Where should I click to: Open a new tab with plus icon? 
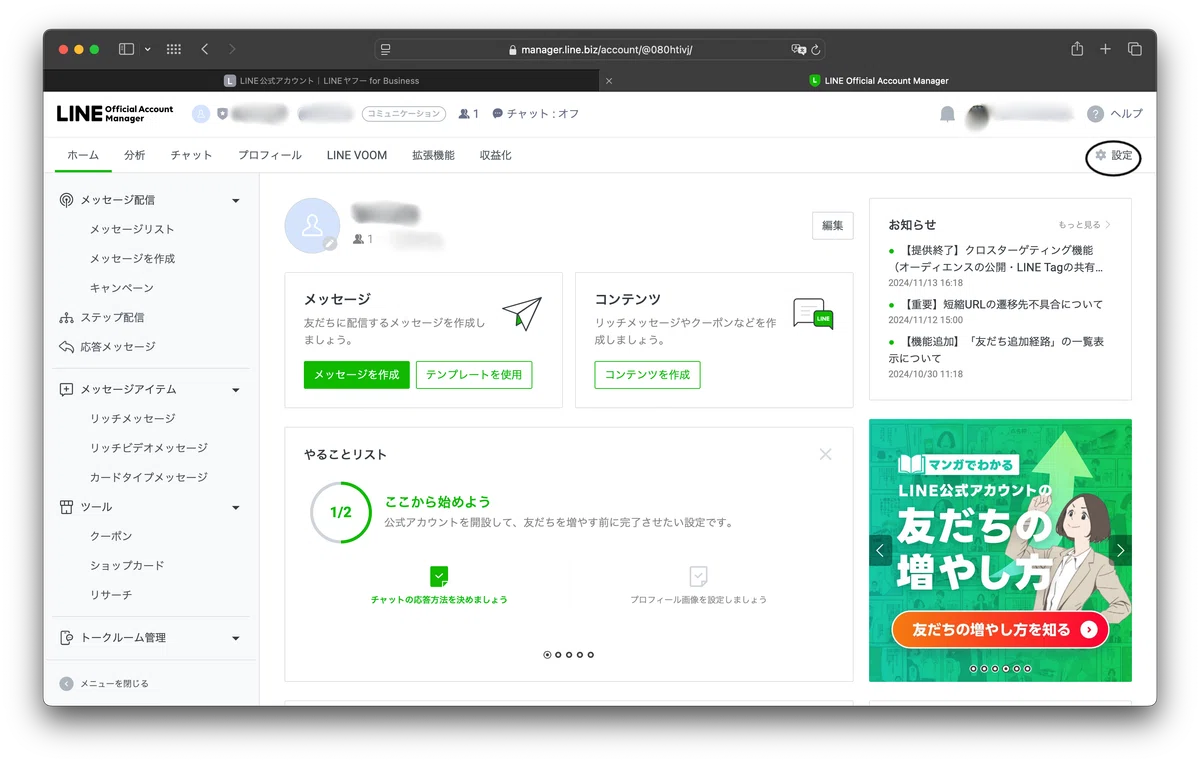(1105, 49)
